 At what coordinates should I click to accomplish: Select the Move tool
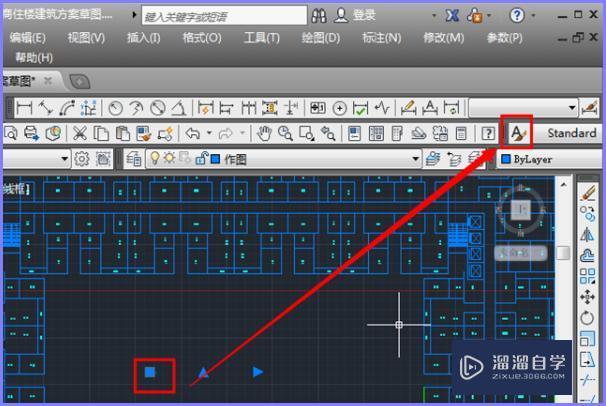click(x=587, y=297)
